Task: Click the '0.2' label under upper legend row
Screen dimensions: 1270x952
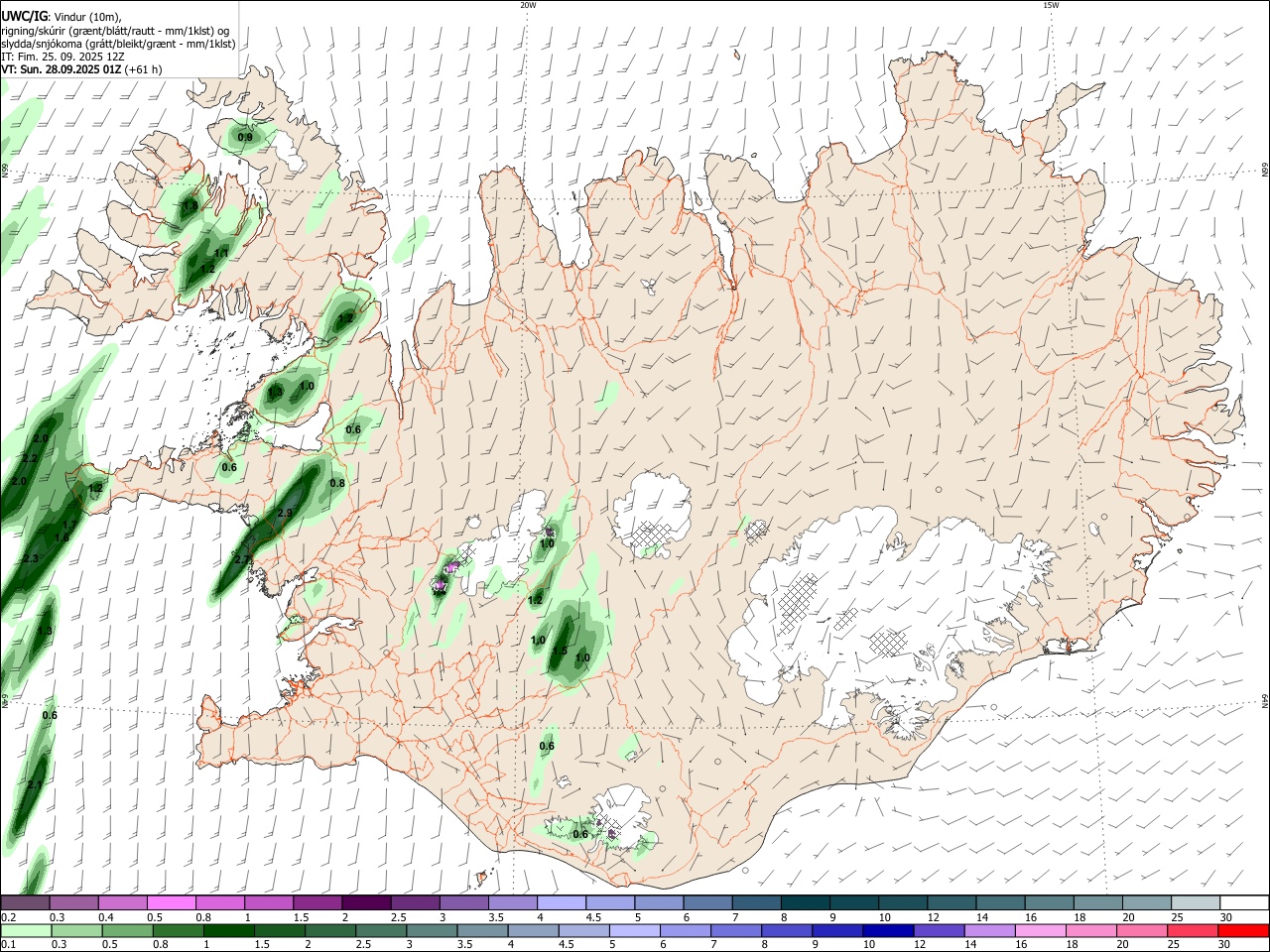Action: pos(8,917)
